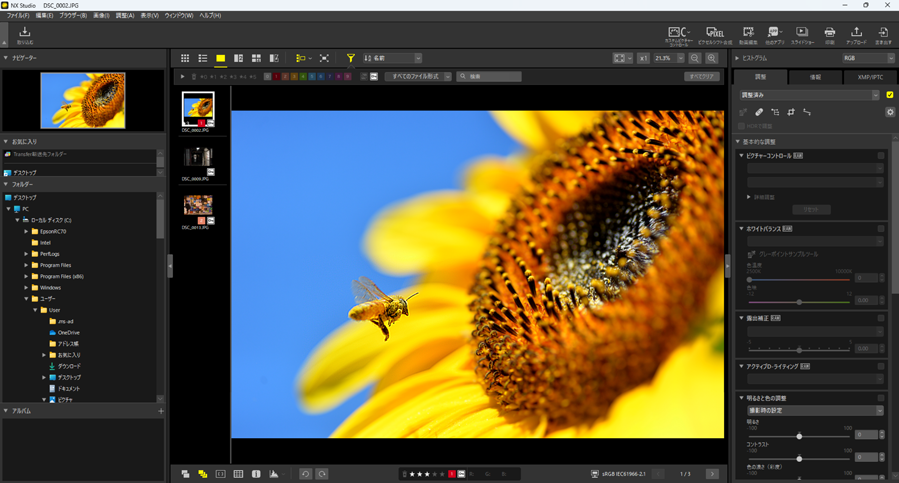This screenshot has width=899, height=483.
Task: Open the histogram RGB channel dropdown
Action: pos(866,58)
